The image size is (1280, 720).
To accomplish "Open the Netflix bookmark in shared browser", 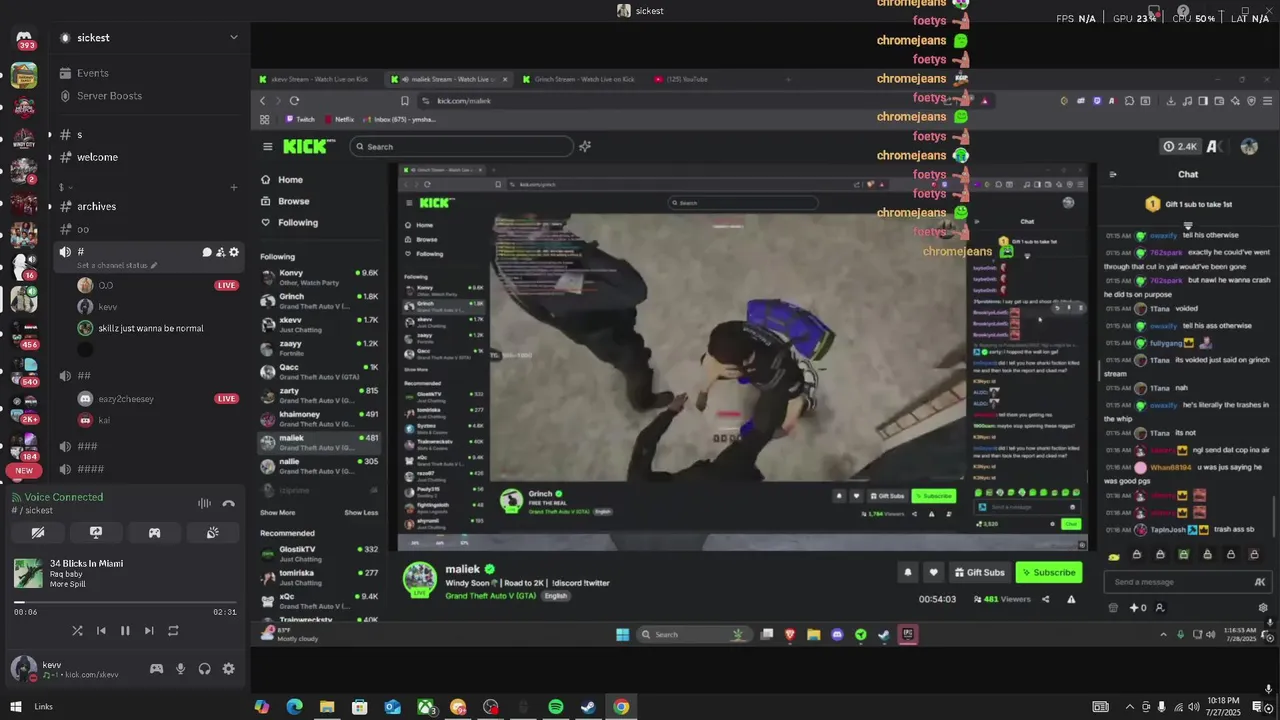I will tap(339, 119).
